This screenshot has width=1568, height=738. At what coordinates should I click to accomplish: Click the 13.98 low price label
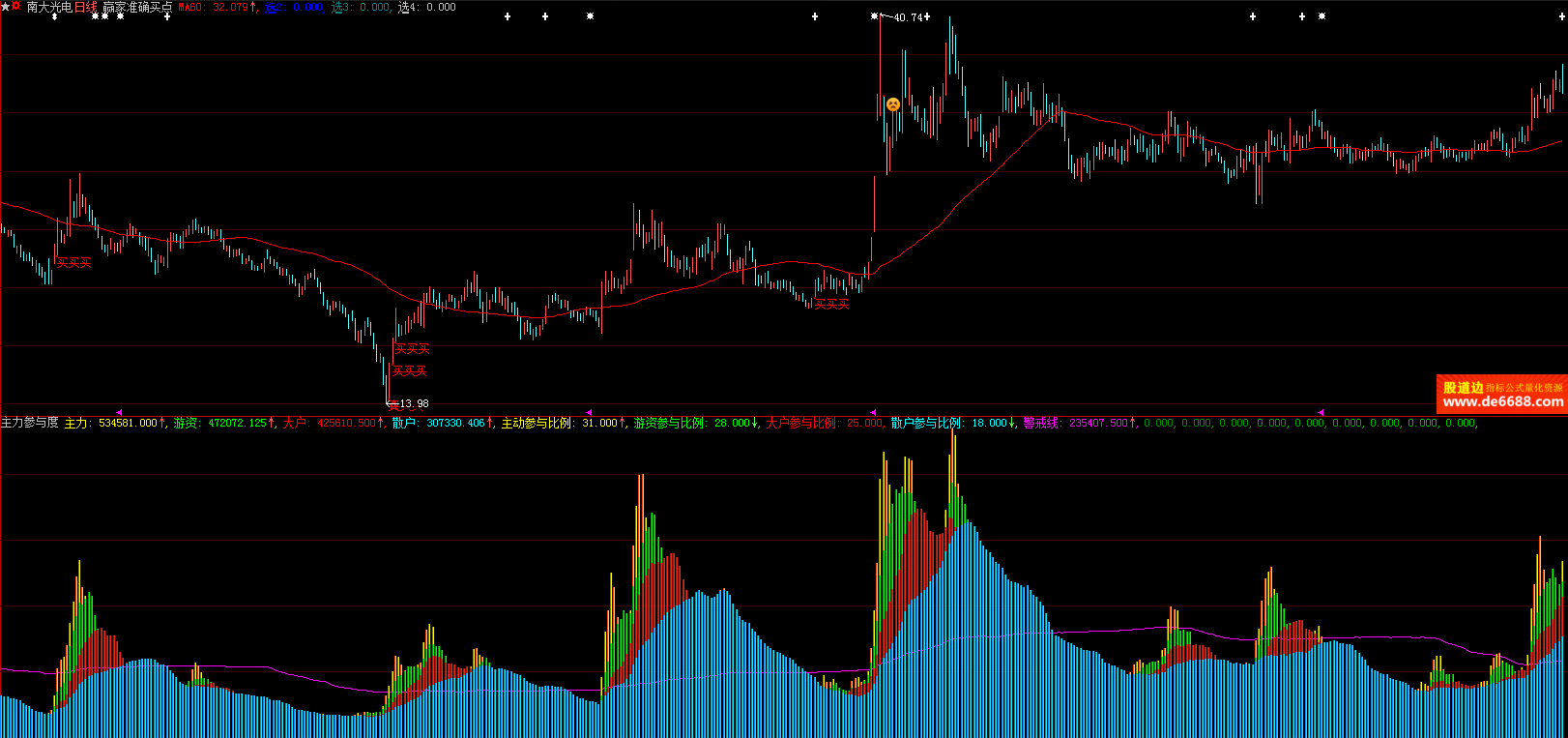(413, 403)
